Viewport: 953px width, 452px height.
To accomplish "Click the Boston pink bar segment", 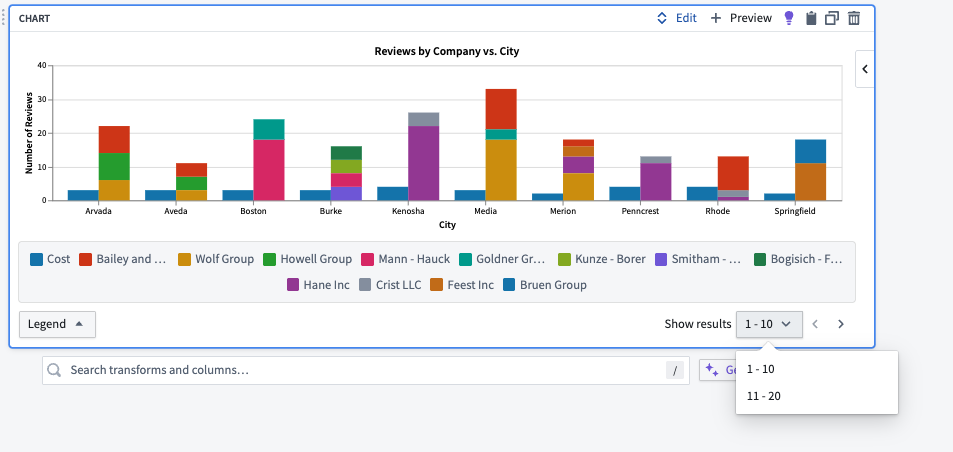I will point(269,170).
